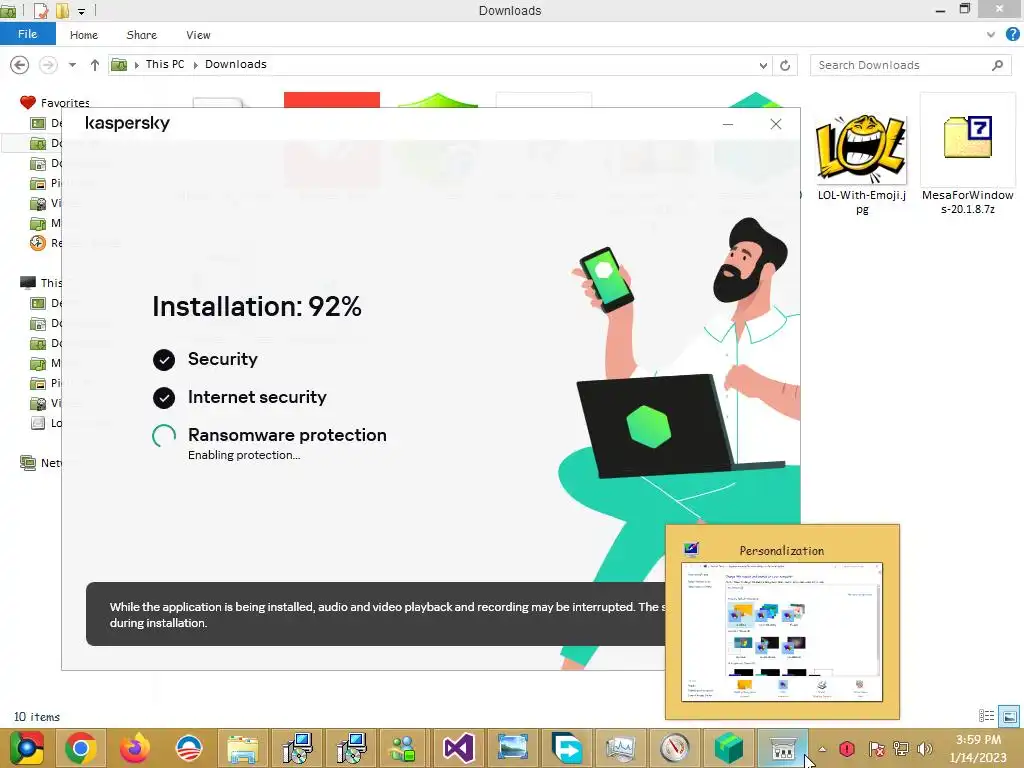Click the Ransomware protection progress spinner
The image size is (1024, 768).
coord(164,436)
